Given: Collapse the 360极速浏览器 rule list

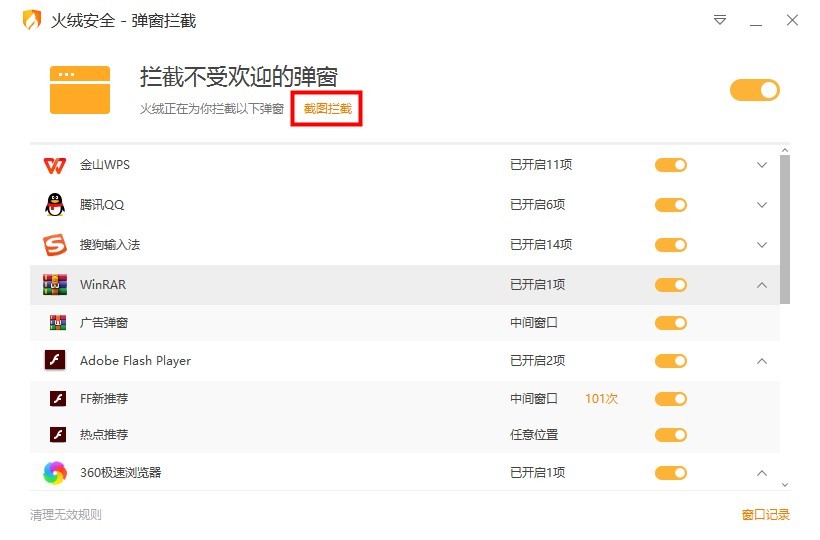Looking at the screenshot, I should [x=762, y=473].
